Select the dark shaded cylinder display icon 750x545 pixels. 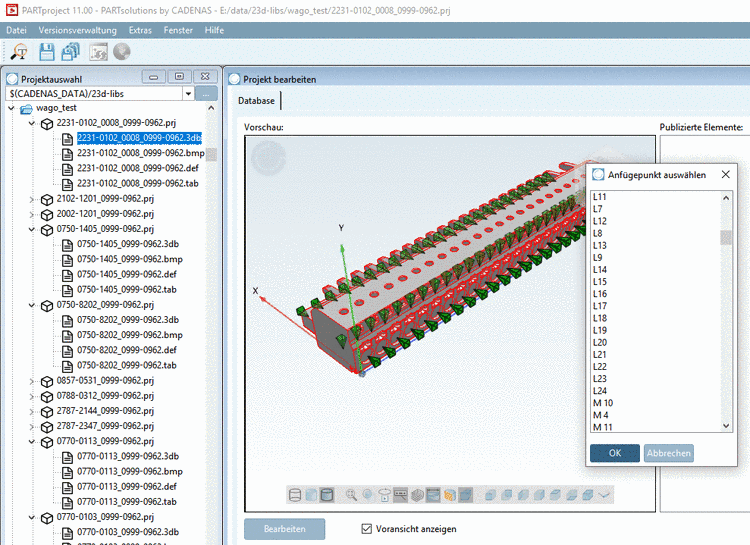[327, 495]
